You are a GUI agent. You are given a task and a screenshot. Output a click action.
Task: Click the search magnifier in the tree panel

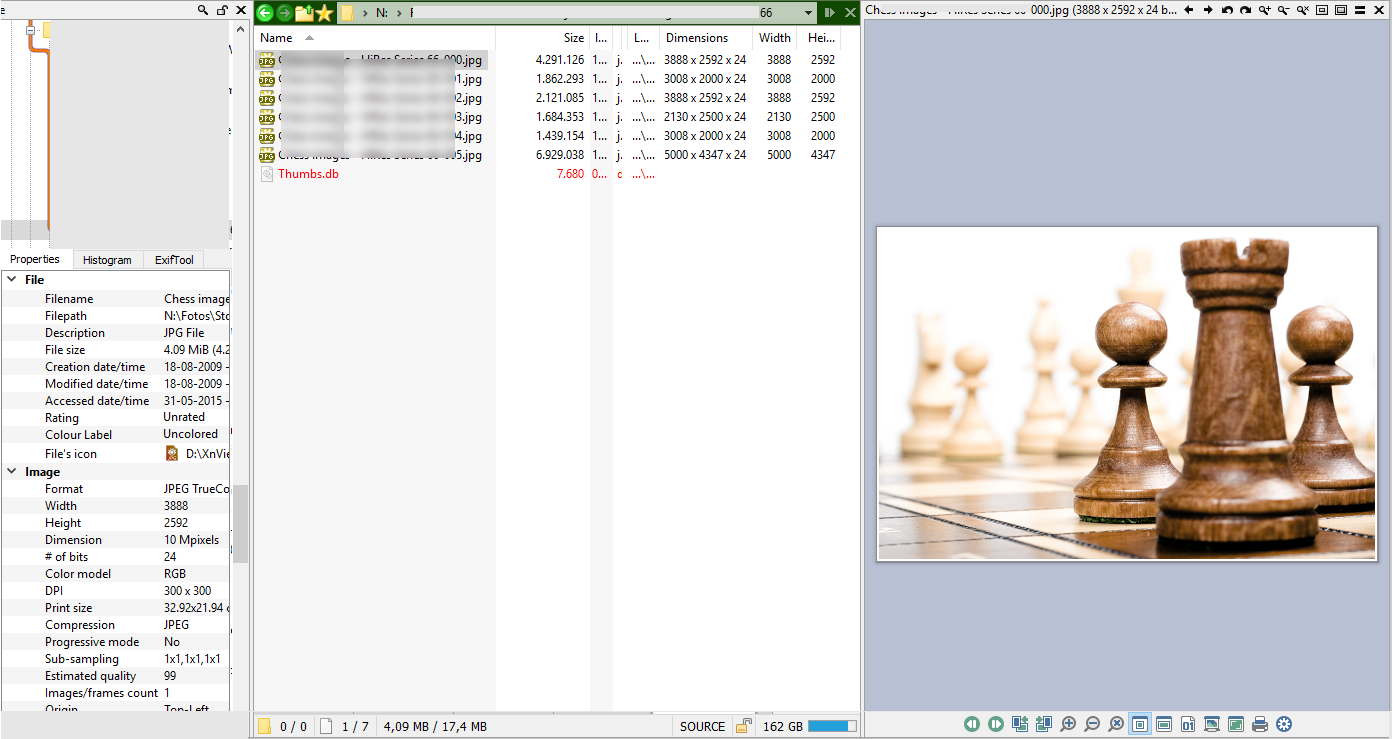(204, 9)
